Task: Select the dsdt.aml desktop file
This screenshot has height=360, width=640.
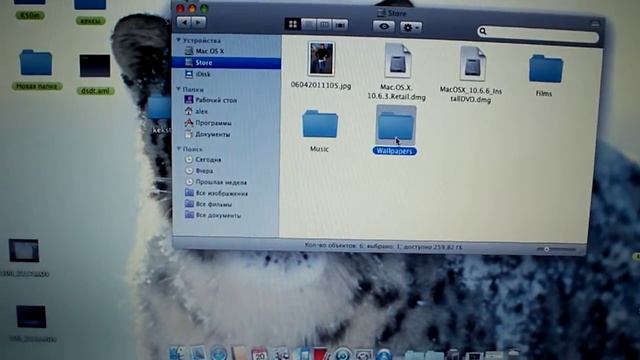Action: click(x=95, y=66)
